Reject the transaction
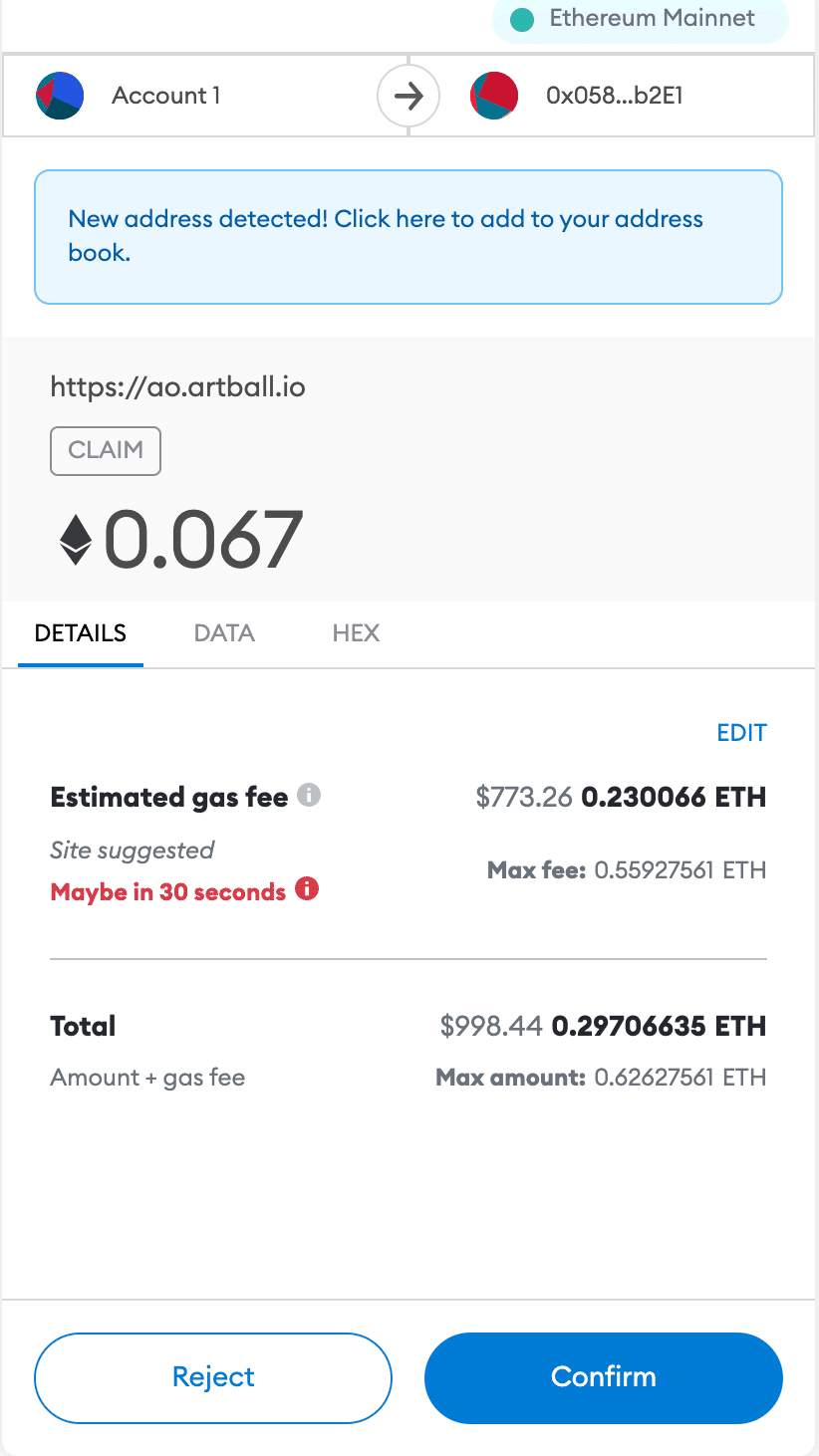This screenshot has width=819, height=1456. [212, 1377]
